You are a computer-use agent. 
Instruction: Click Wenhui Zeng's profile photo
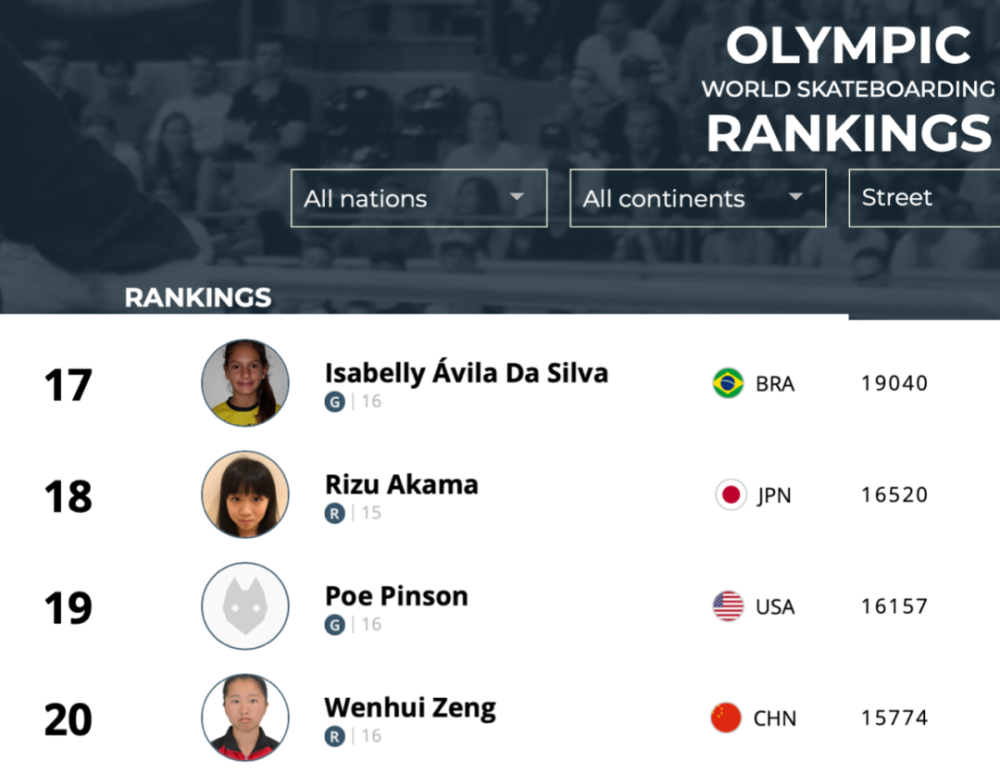(x=245, y=718)
